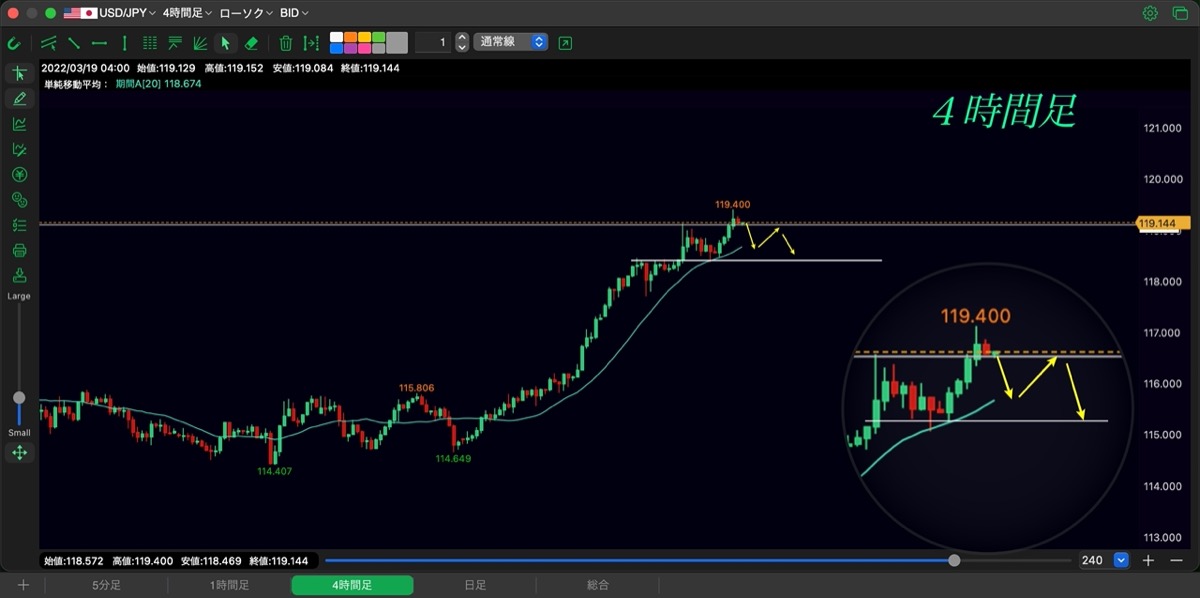Select the parallel channel line tool
The image size is (1200, 598).
pos(48,43)
